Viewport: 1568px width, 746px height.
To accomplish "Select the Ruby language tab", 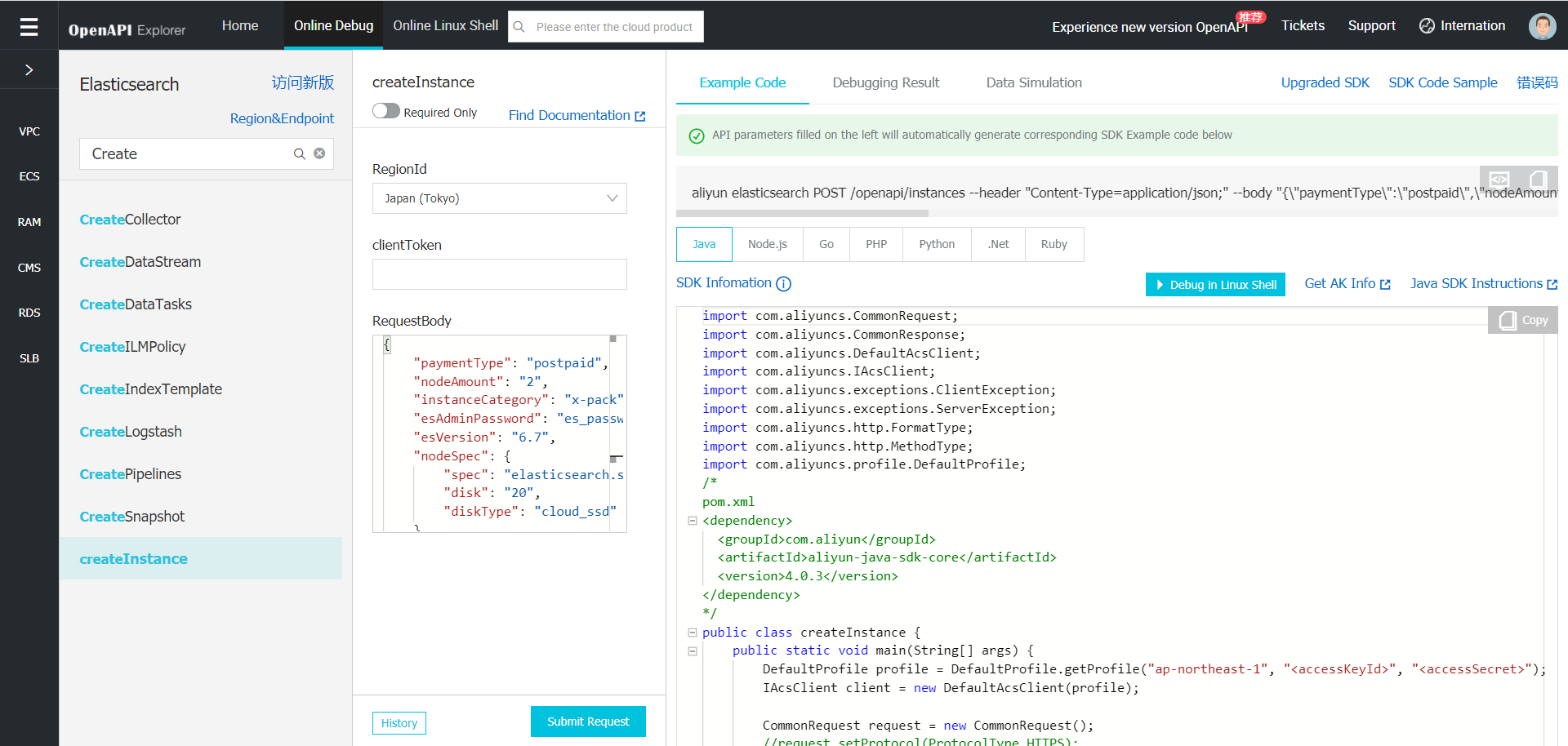I will coord(1054,244).
